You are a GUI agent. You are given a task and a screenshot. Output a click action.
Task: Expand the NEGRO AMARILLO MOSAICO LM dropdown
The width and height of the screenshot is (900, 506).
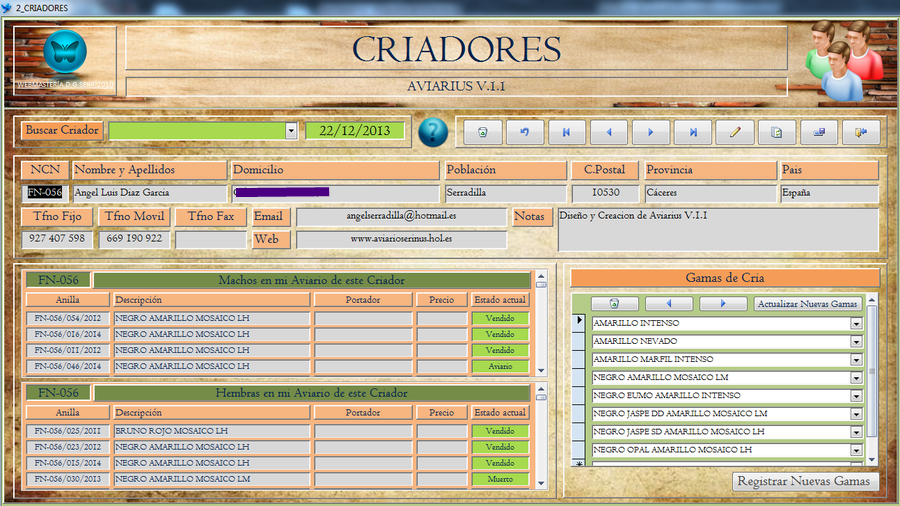click(x=856, y=377)
